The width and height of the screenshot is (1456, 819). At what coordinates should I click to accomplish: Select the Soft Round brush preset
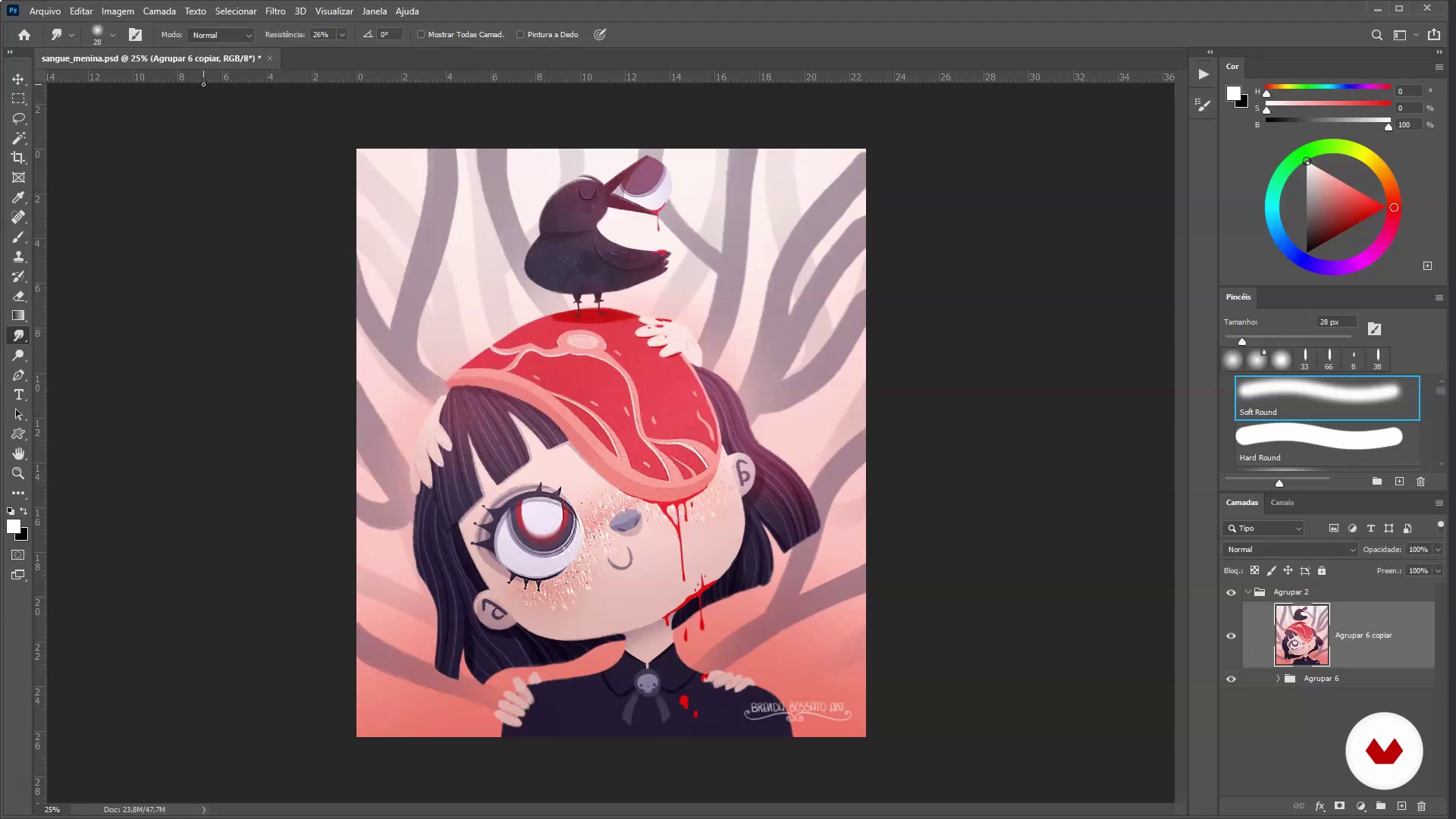[x=1327, y=398]
